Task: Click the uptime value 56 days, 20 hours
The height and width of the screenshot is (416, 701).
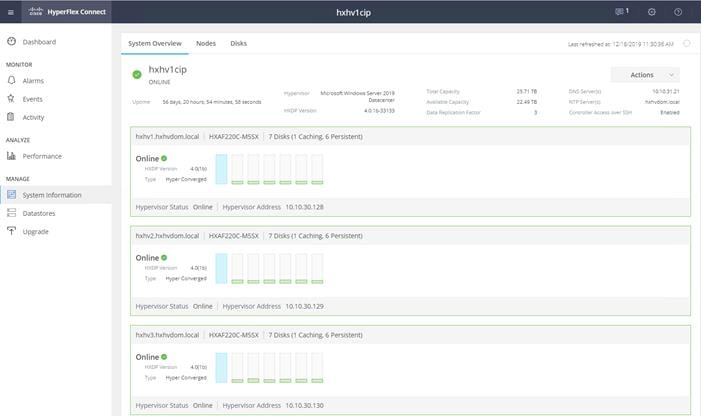Action: tap(212, 102)
